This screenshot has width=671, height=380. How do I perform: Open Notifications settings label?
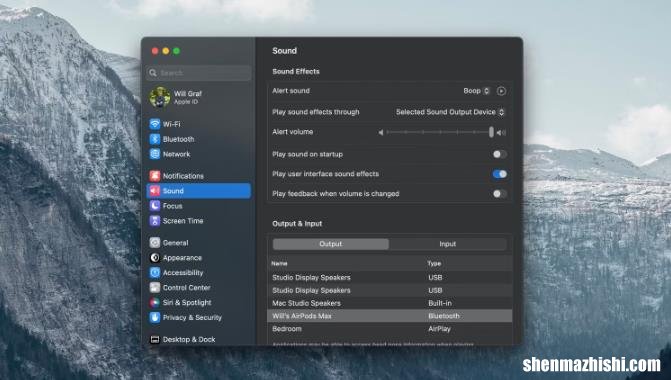183,176
